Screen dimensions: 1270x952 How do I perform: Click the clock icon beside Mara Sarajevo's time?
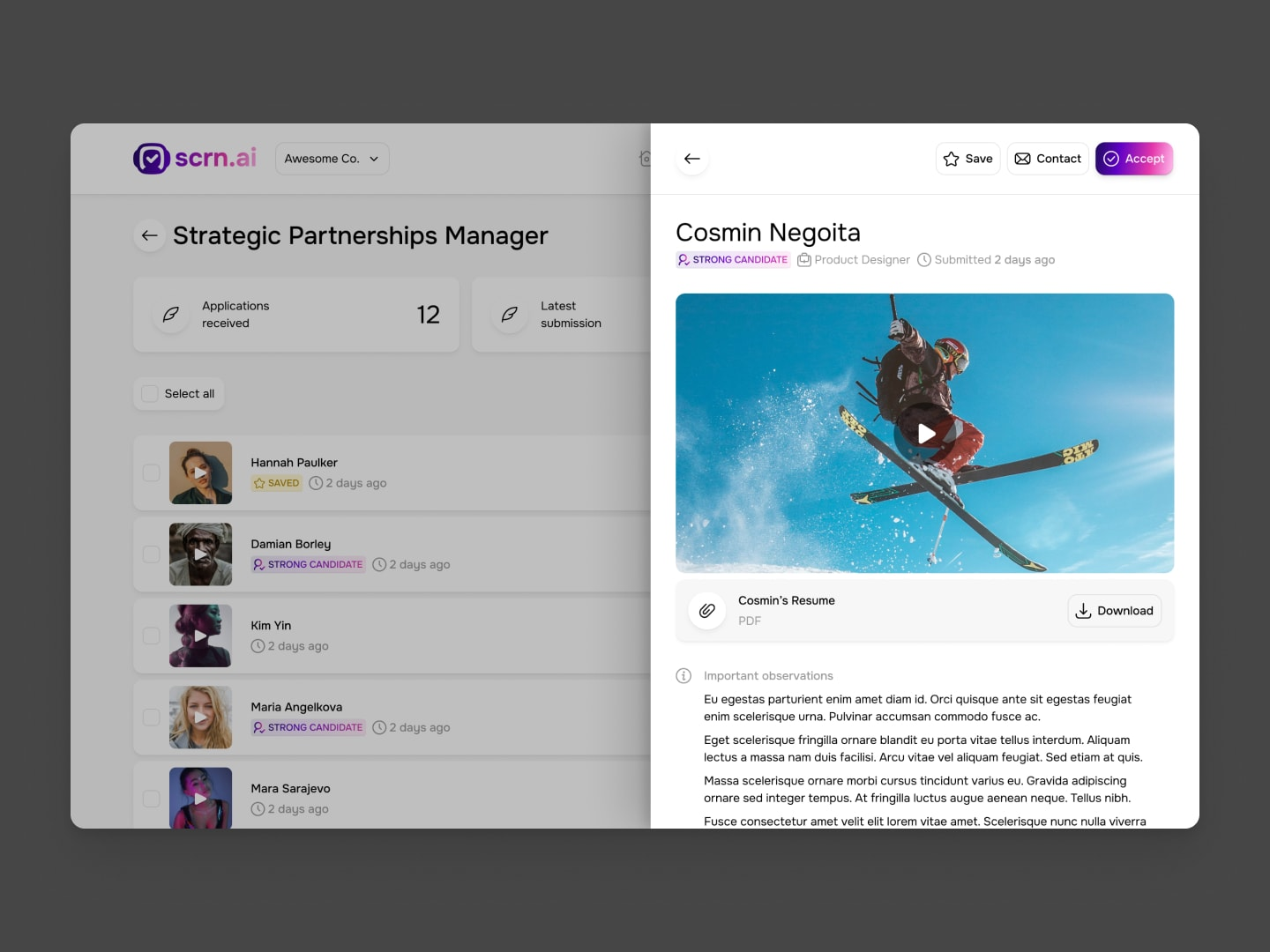coord(258,809)
